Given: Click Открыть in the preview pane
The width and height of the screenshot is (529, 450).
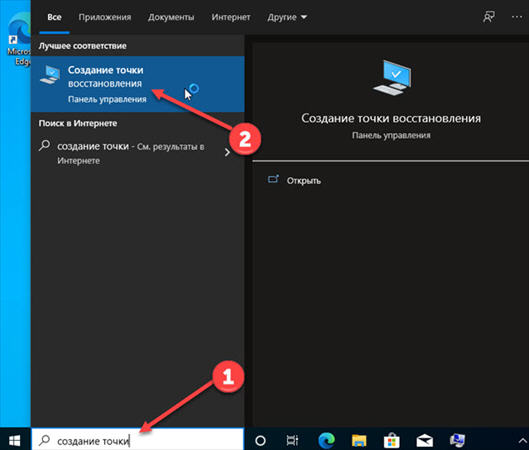Looking at the screenshot, I should tap(304, 181).
